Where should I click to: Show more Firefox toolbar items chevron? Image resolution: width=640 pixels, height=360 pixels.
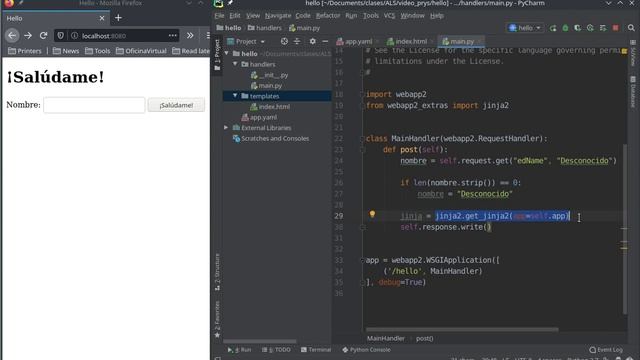pos(190,36)
